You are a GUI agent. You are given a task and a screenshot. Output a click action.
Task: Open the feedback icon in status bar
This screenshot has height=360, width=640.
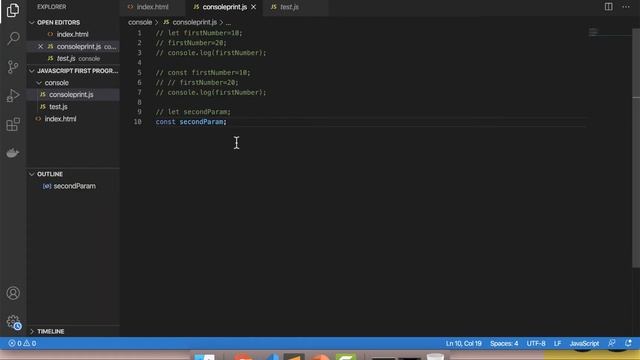(x=611, y=343)
